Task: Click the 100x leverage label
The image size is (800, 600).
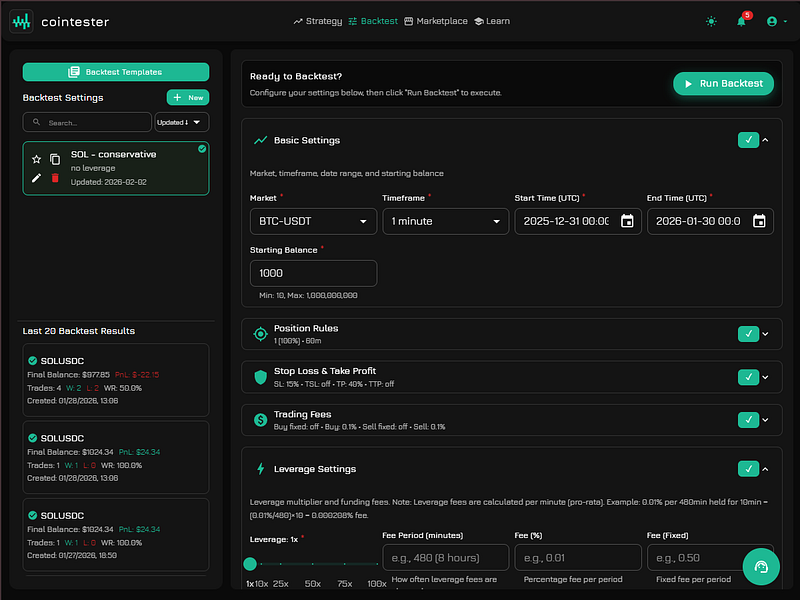Action: (377, 584)
